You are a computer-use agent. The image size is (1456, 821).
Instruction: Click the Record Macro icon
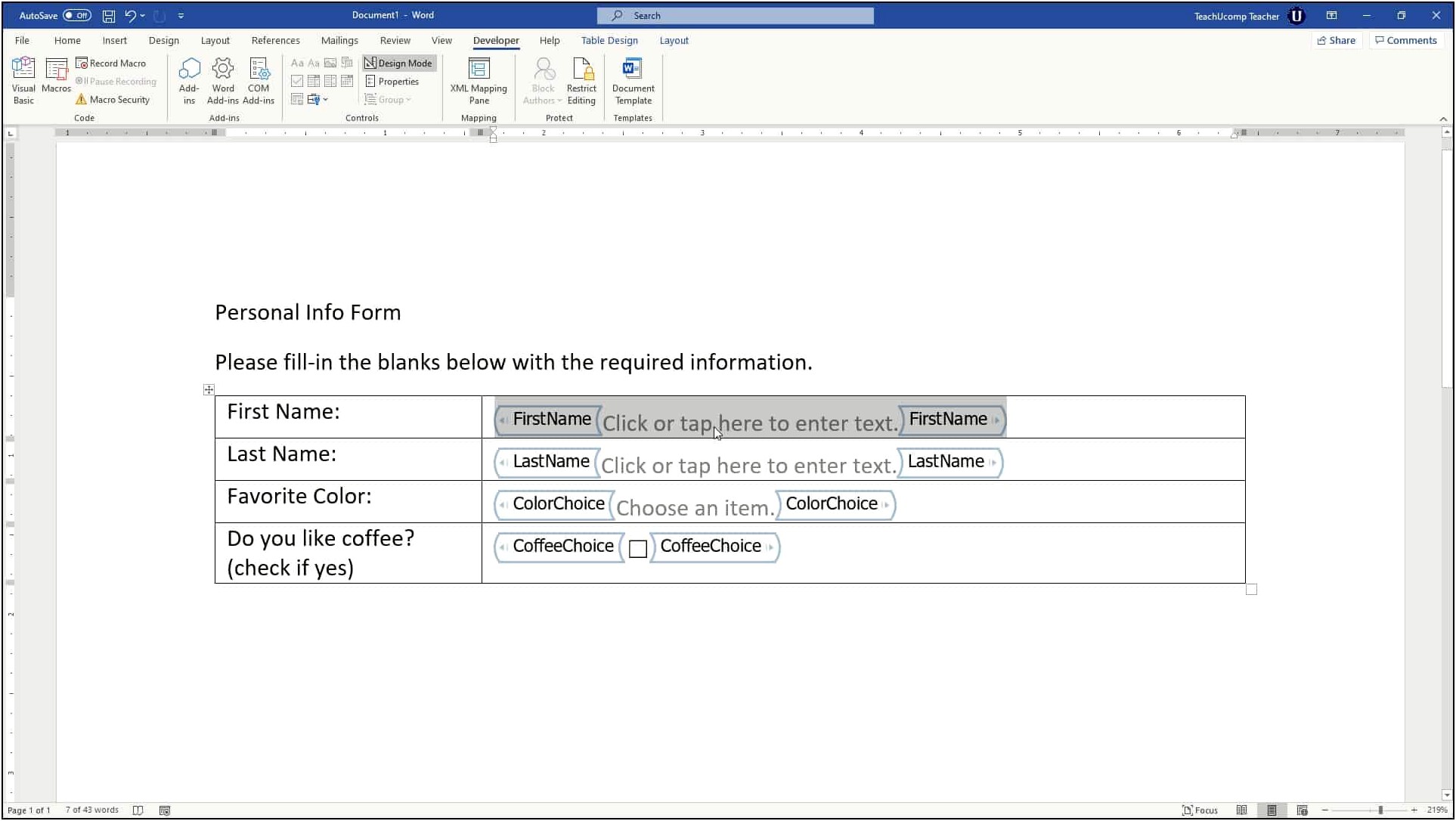click(110, 62)
